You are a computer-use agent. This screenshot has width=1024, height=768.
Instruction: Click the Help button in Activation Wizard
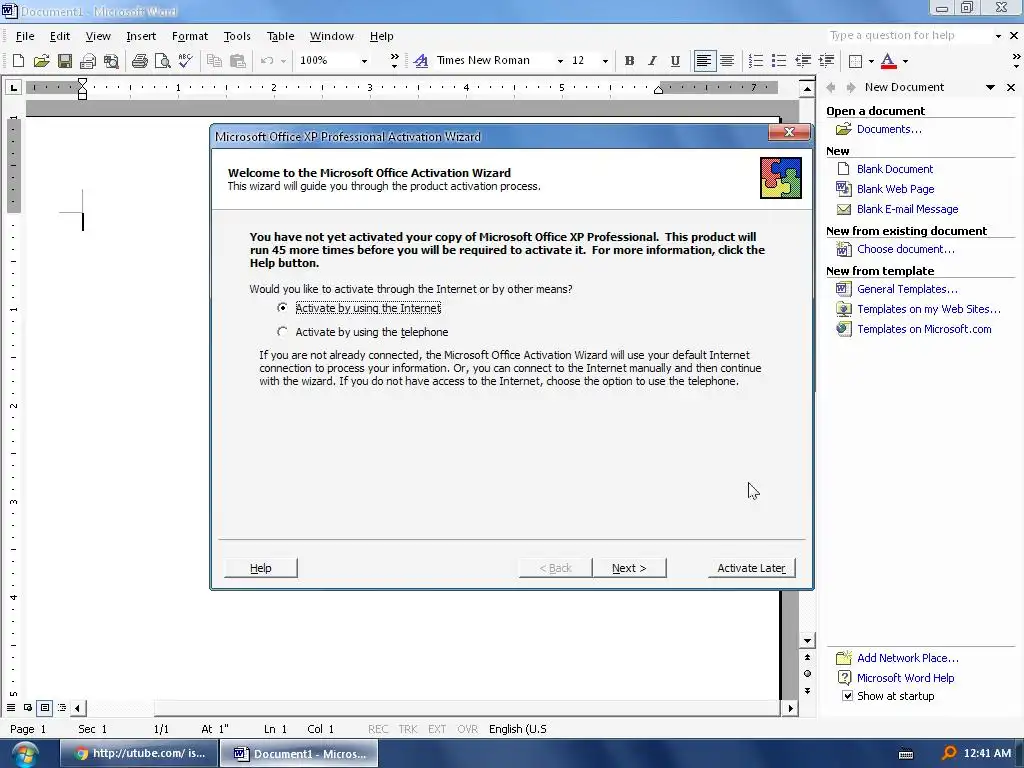click(x=261, y=568)
